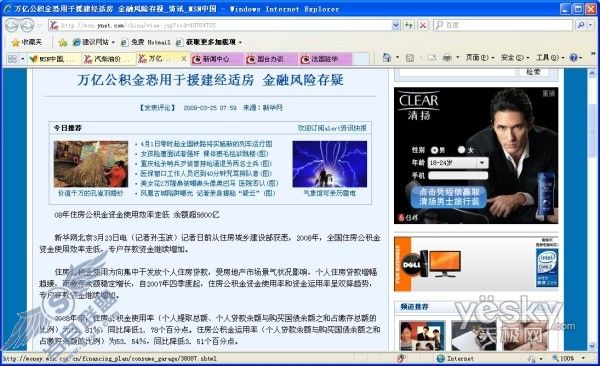Switch to the 新闻中心 tab
Image resolution: width=600 pixels, height=366 pixels.
(x=217, y=59)
